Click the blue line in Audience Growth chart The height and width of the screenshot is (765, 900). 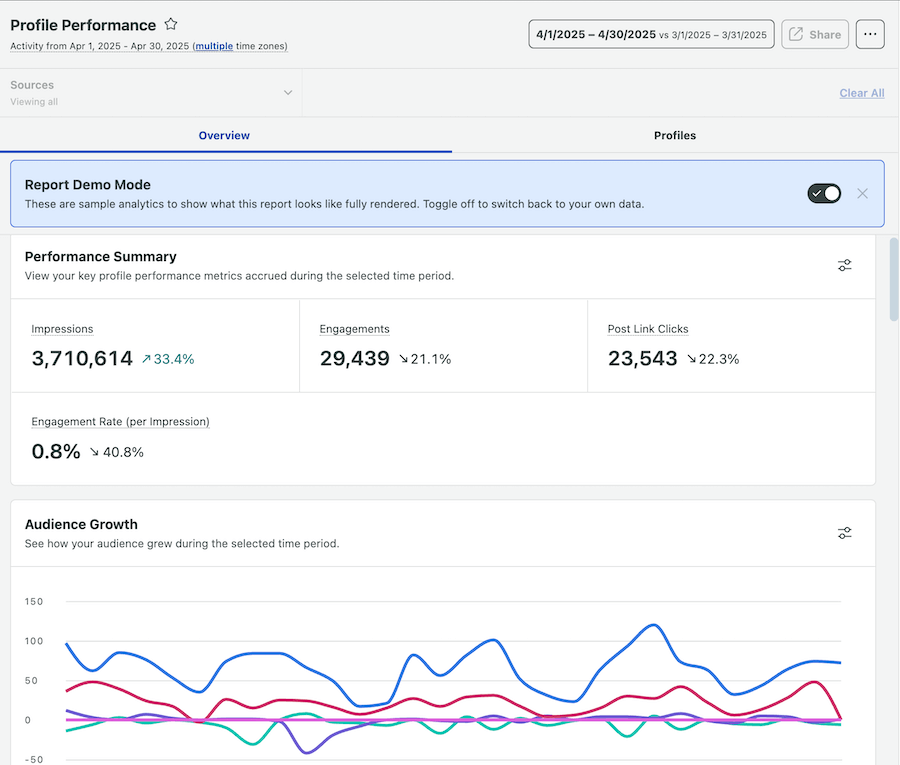[652, 626]
